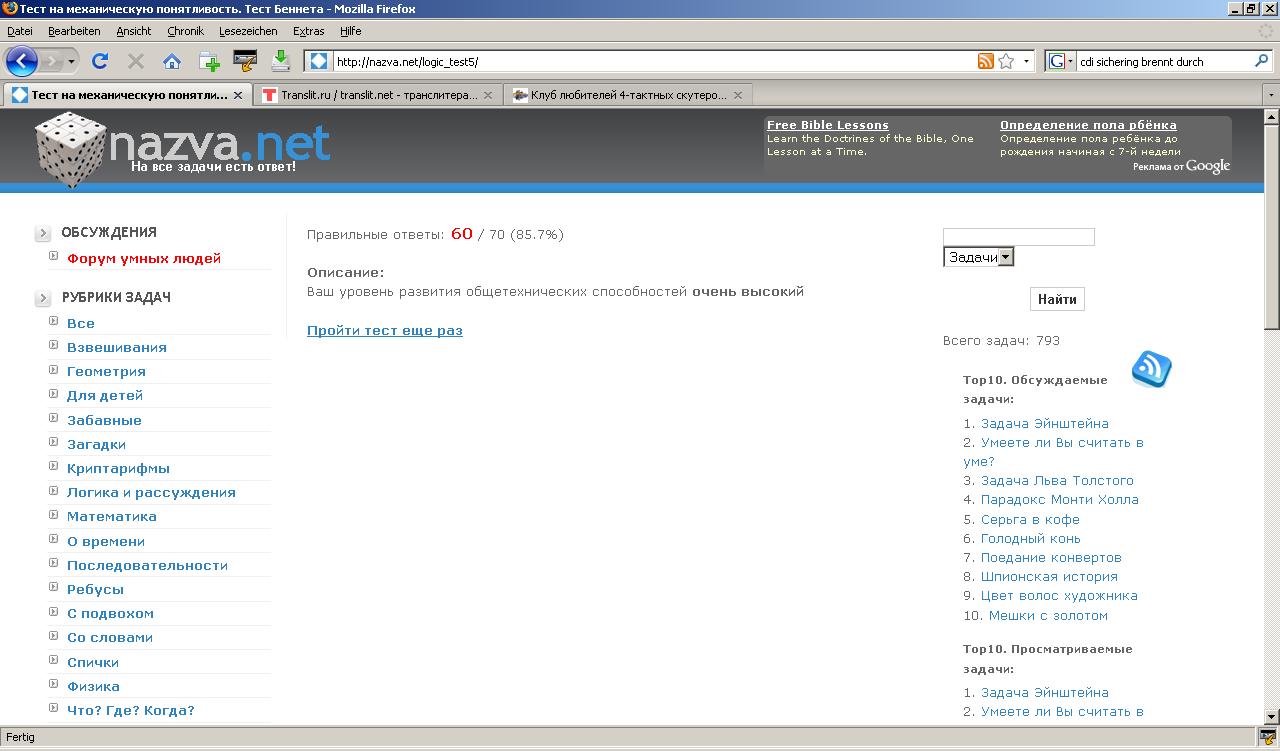Image resolution: width=1280 pixels, height=751 pixels.
Task: Close the scooter club tab
Action: pyautogui.click(x=738, y=95)
